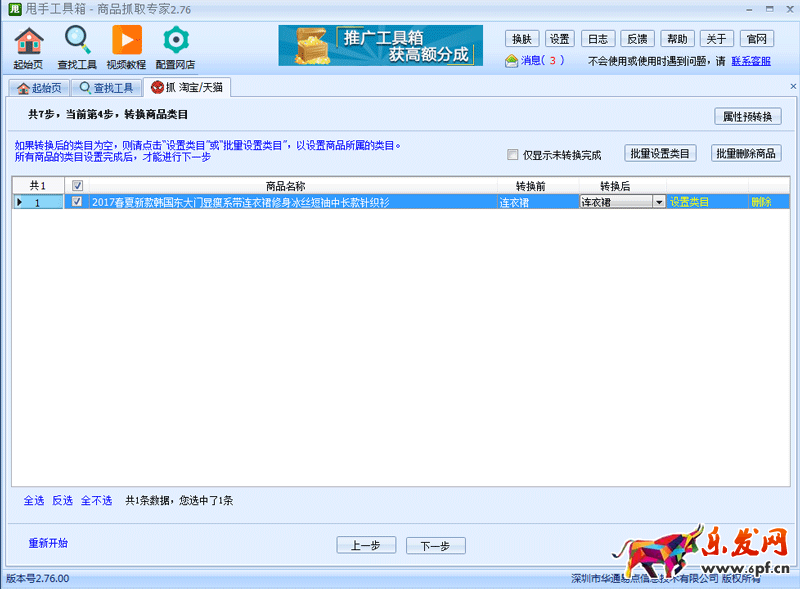Open 查找工具 magnifier icon
This screenshot has height=589, width=800.
77,41
